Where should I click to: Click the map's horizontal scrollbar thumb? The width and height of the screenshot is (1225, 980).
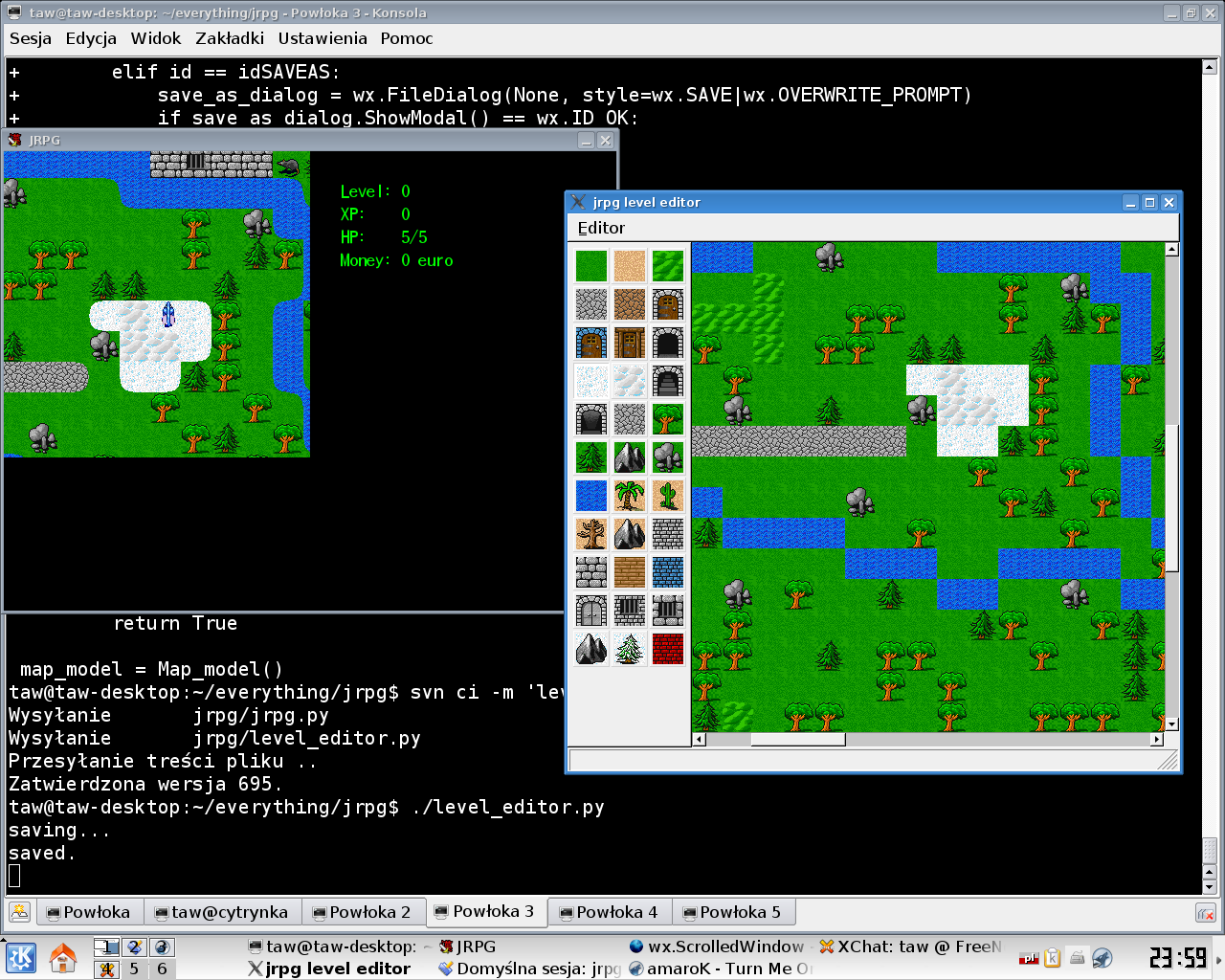click(797, 739)
